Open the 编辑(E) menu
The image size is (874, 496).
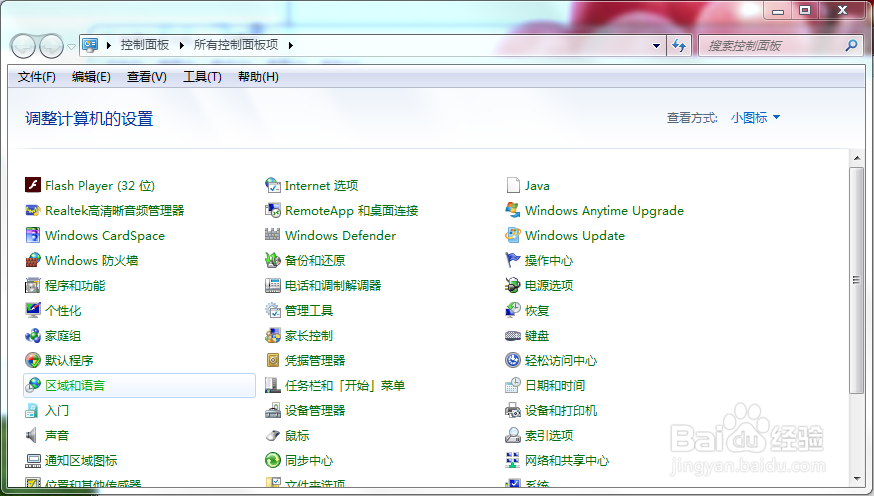pos(91,77)
